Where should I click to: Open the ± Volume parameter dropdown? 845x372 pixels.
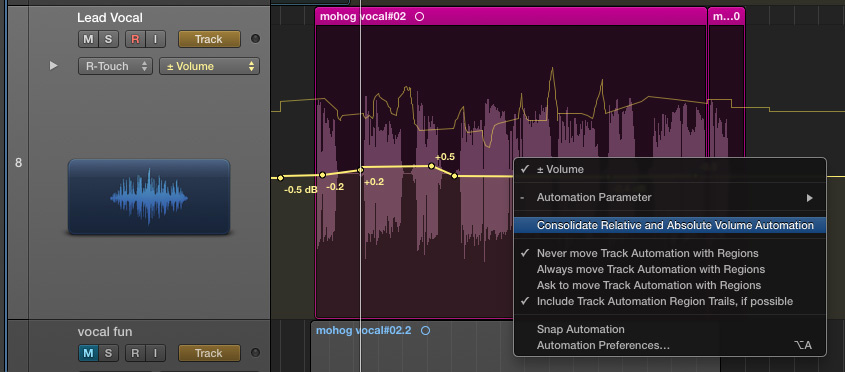tap(209, 66)
